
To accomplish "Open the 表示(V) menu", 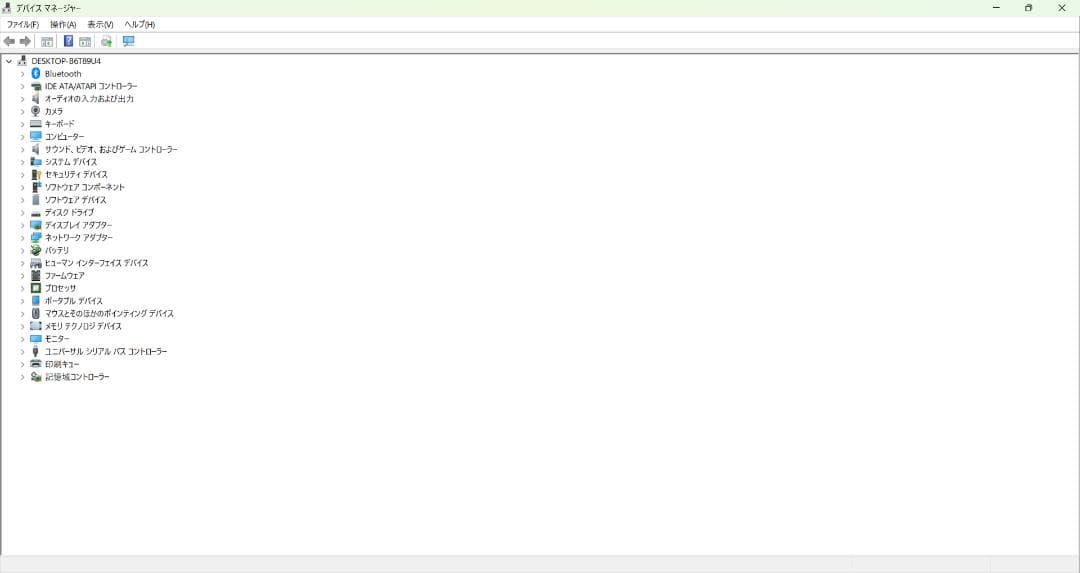I will [100, 24].
